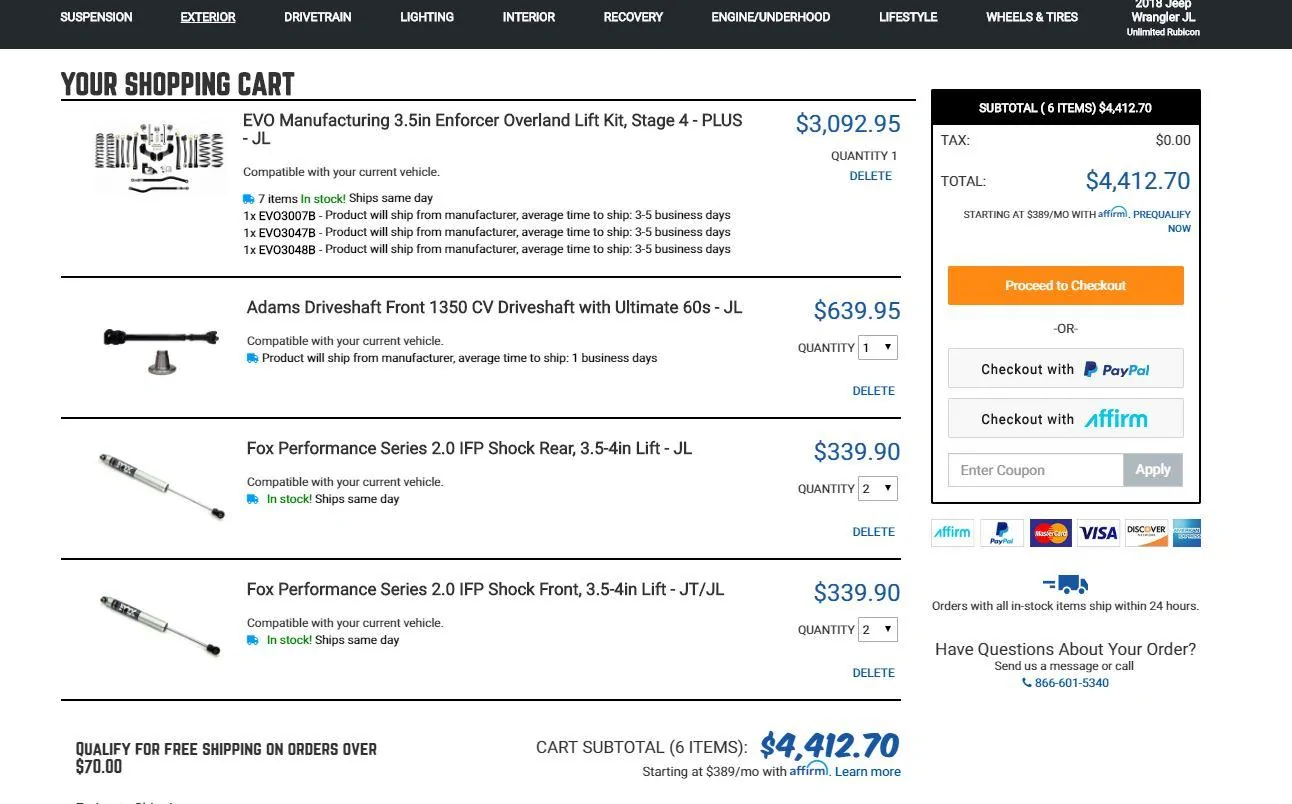Delete the EVO Enforcer Lift Kit from cart
Image resolution: width=1292 pixels, height=804 pixels.
coord(870,176)
